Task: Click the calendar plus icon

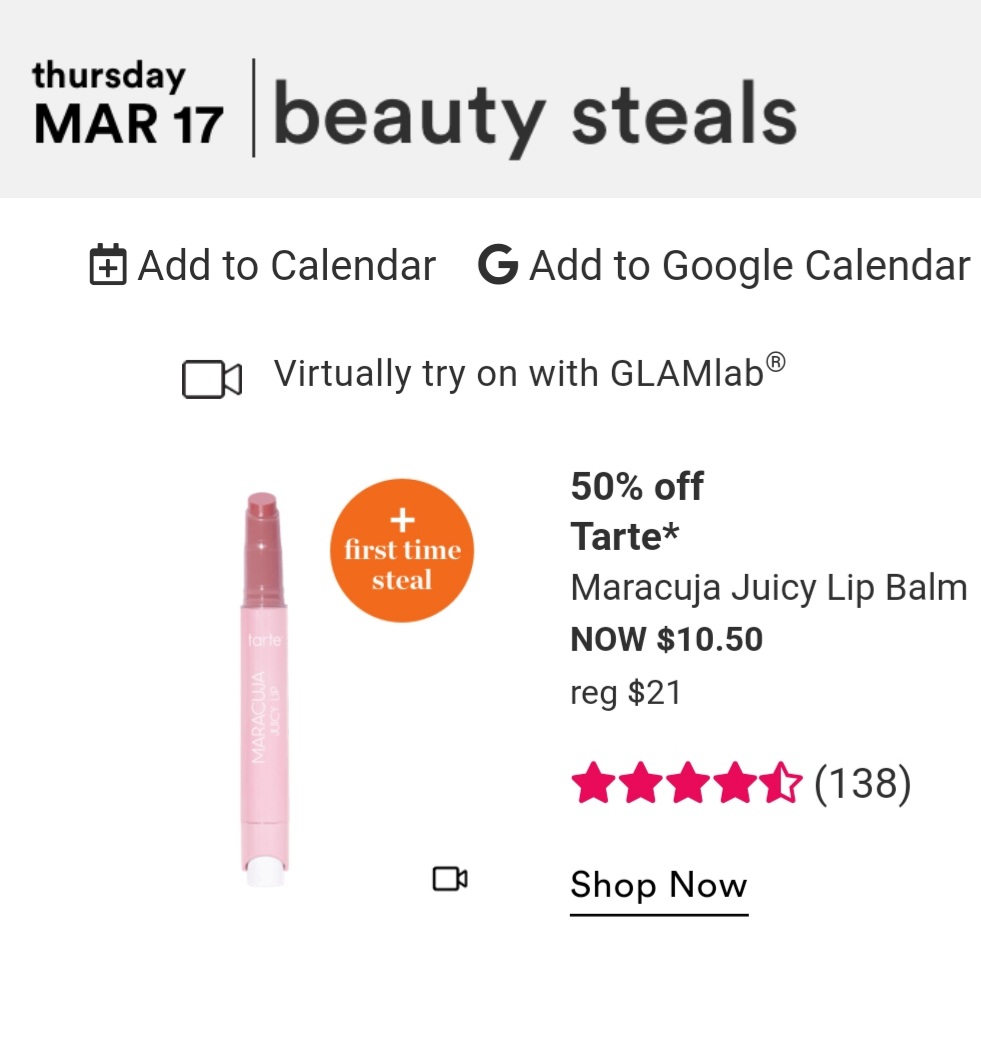Action: [x=108, y=266]
